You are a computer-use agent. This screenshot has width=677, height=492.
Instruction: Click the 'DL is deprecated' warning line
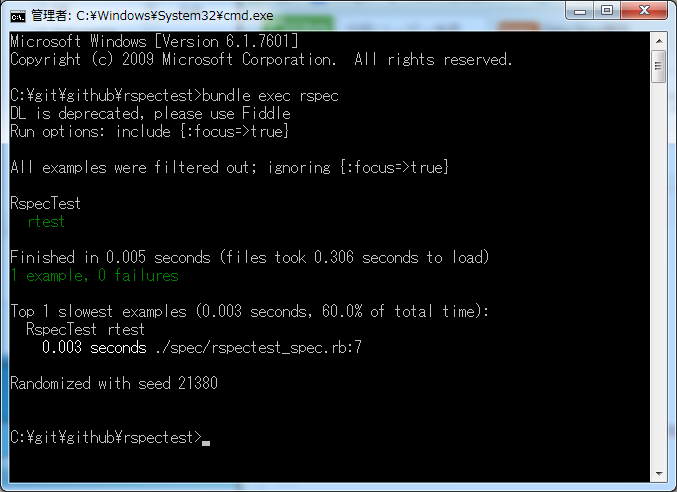pyautogui.click(x=150, y=114)
